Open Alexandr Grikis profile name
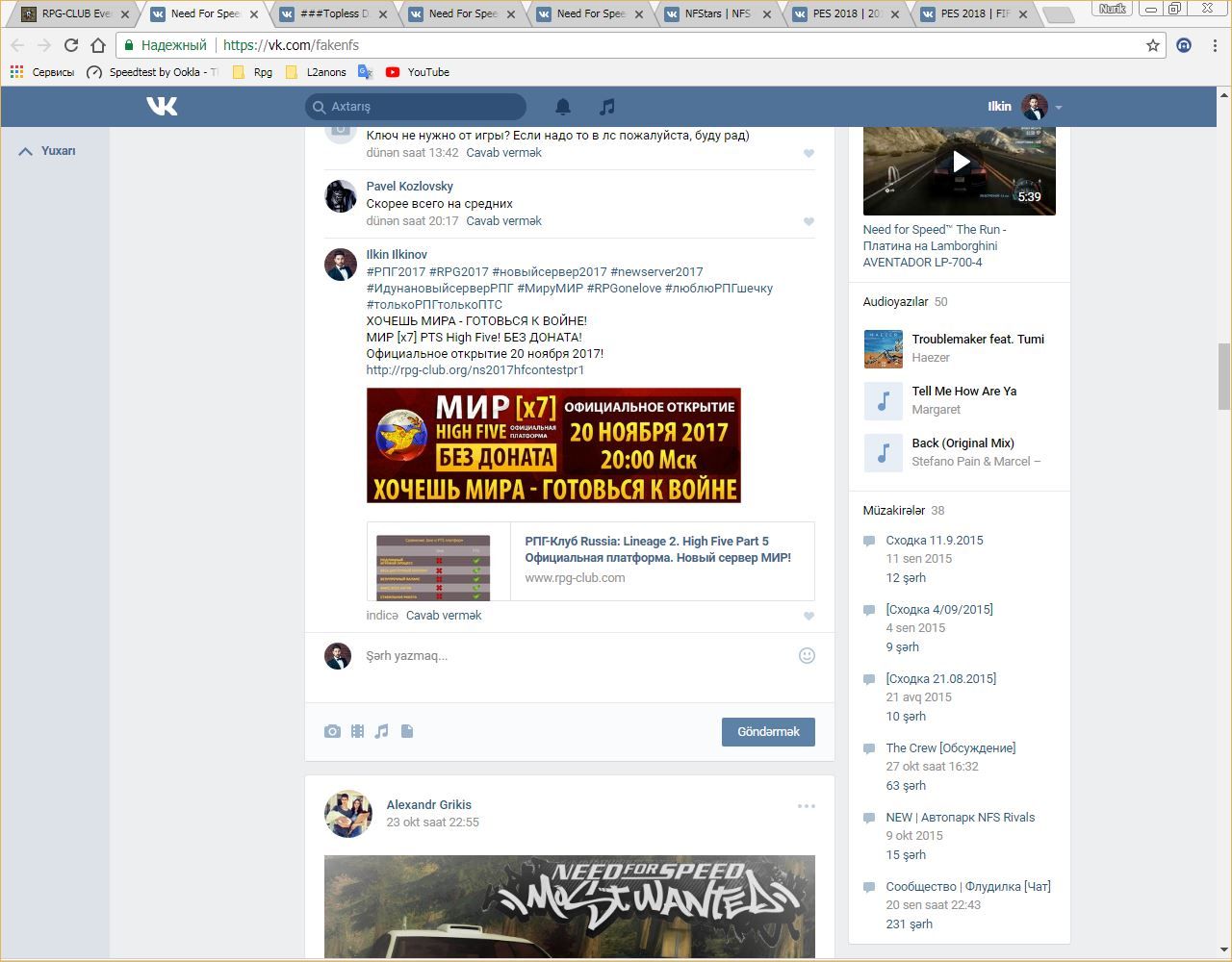 coord(428,805)
